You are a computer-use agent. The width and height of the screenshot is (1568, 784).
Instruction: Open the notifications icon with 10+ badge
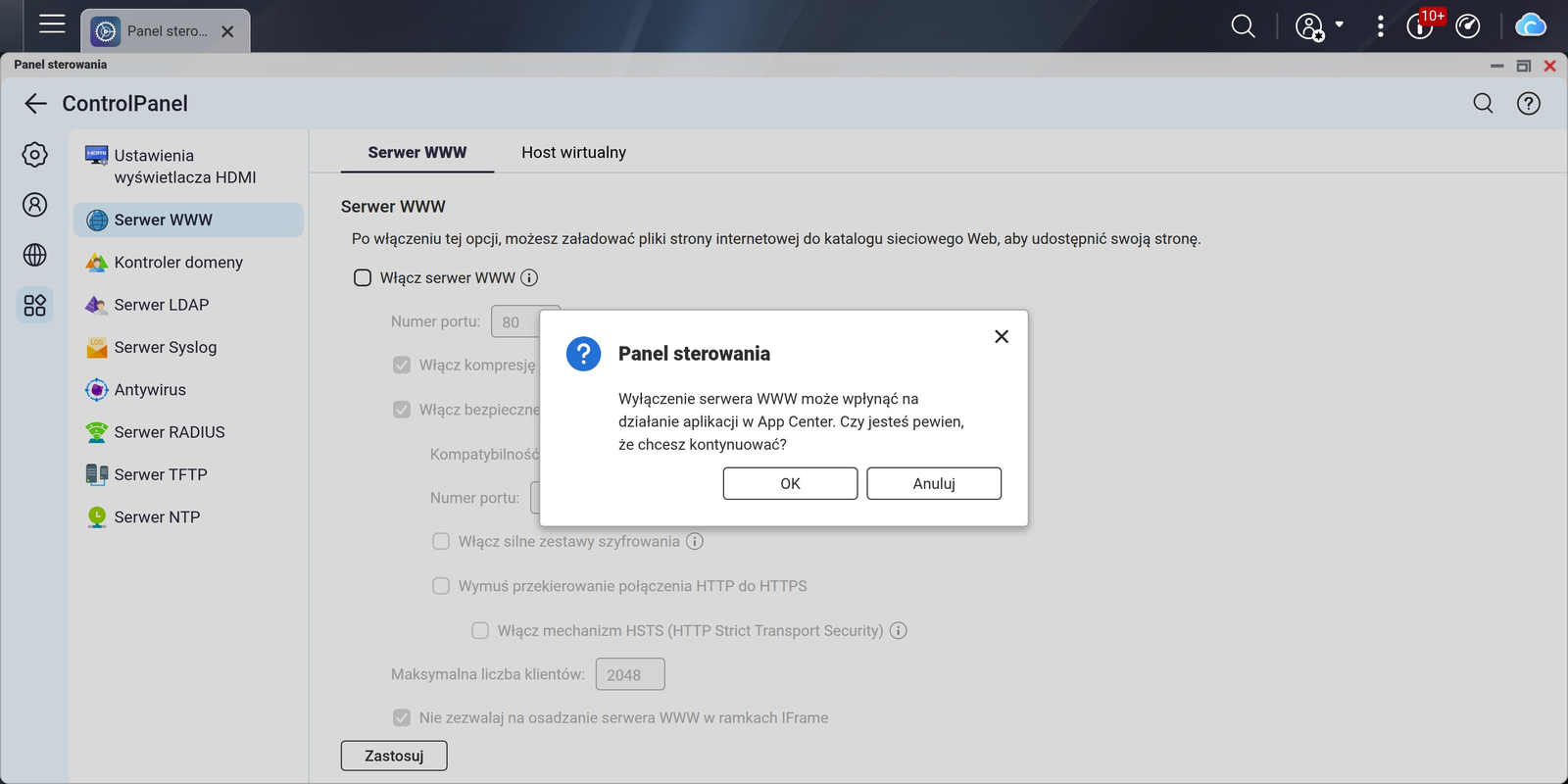click(x=1420, y=26)
